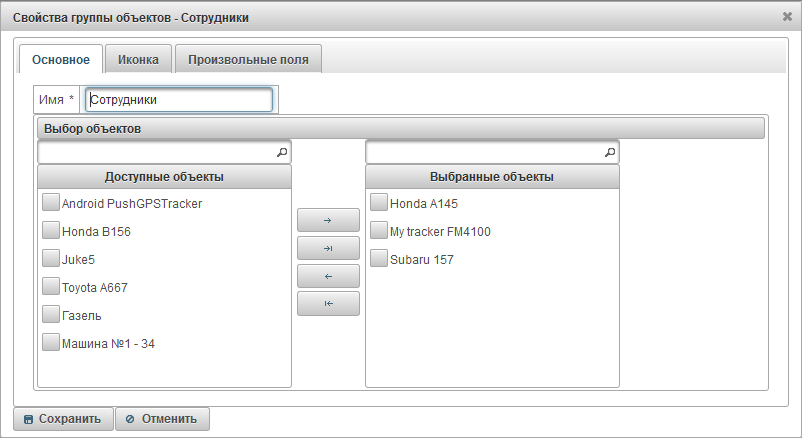Click the move all right arrow button
802x438 pixels.
pyautogui.click(x=328, y=248)
